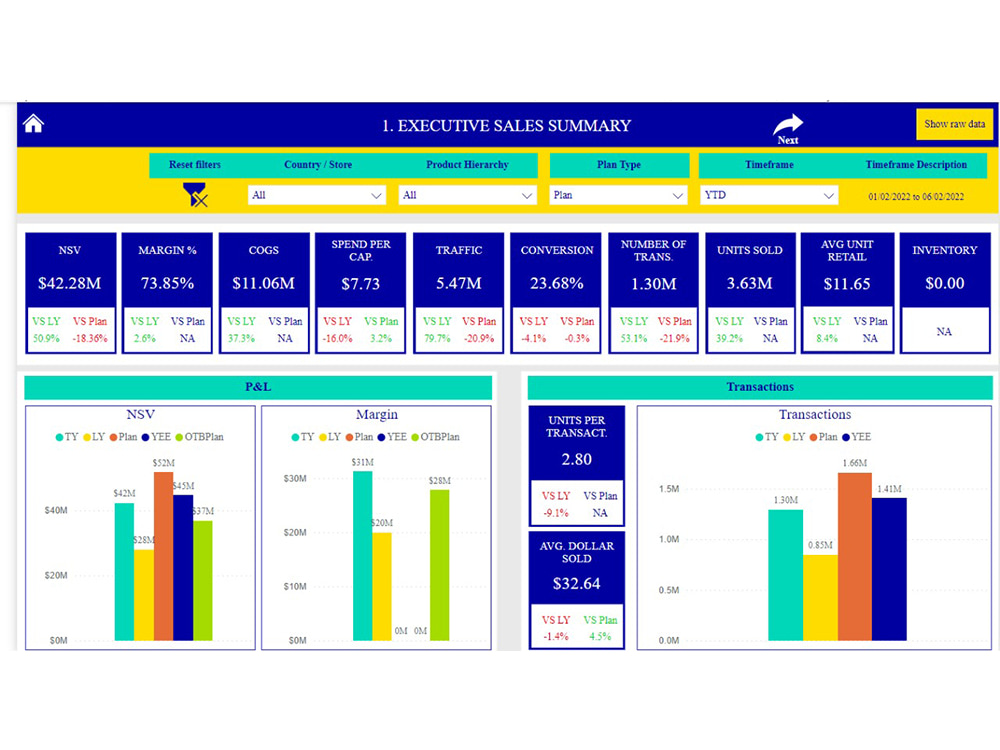Click YEE legend swatch in Transactions chart
Screen dimensions: 1000x750
click(x=846, y=438)
